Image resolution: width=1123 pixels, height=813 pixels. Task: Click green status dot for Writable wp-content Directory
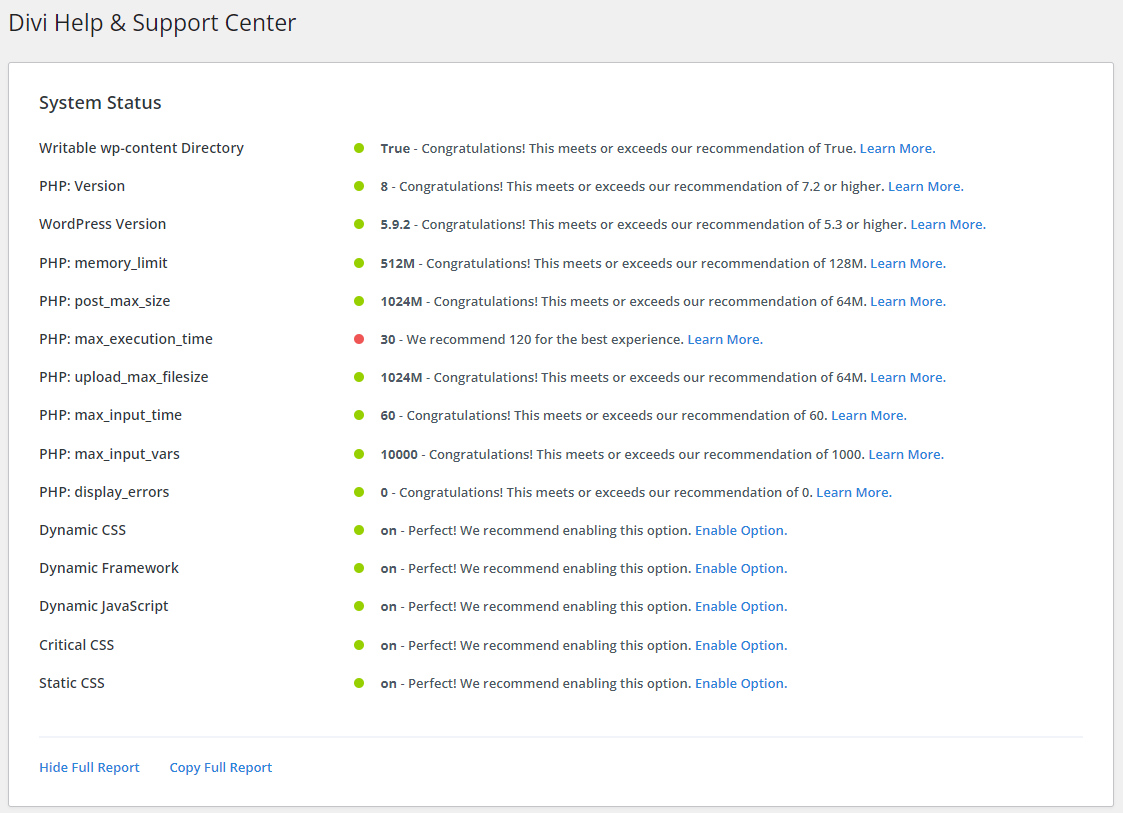click(x=359, y=148)
